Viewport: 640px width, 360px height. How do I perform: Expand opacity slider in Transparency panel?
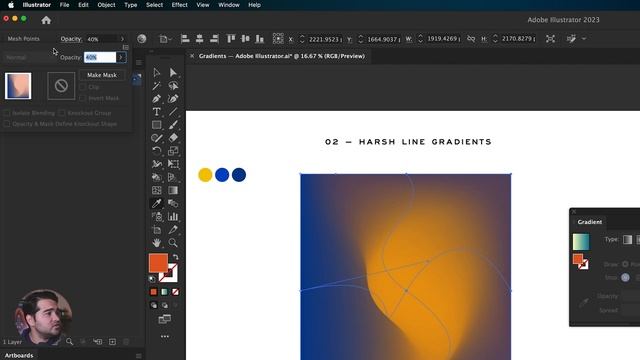pos(121,57)
